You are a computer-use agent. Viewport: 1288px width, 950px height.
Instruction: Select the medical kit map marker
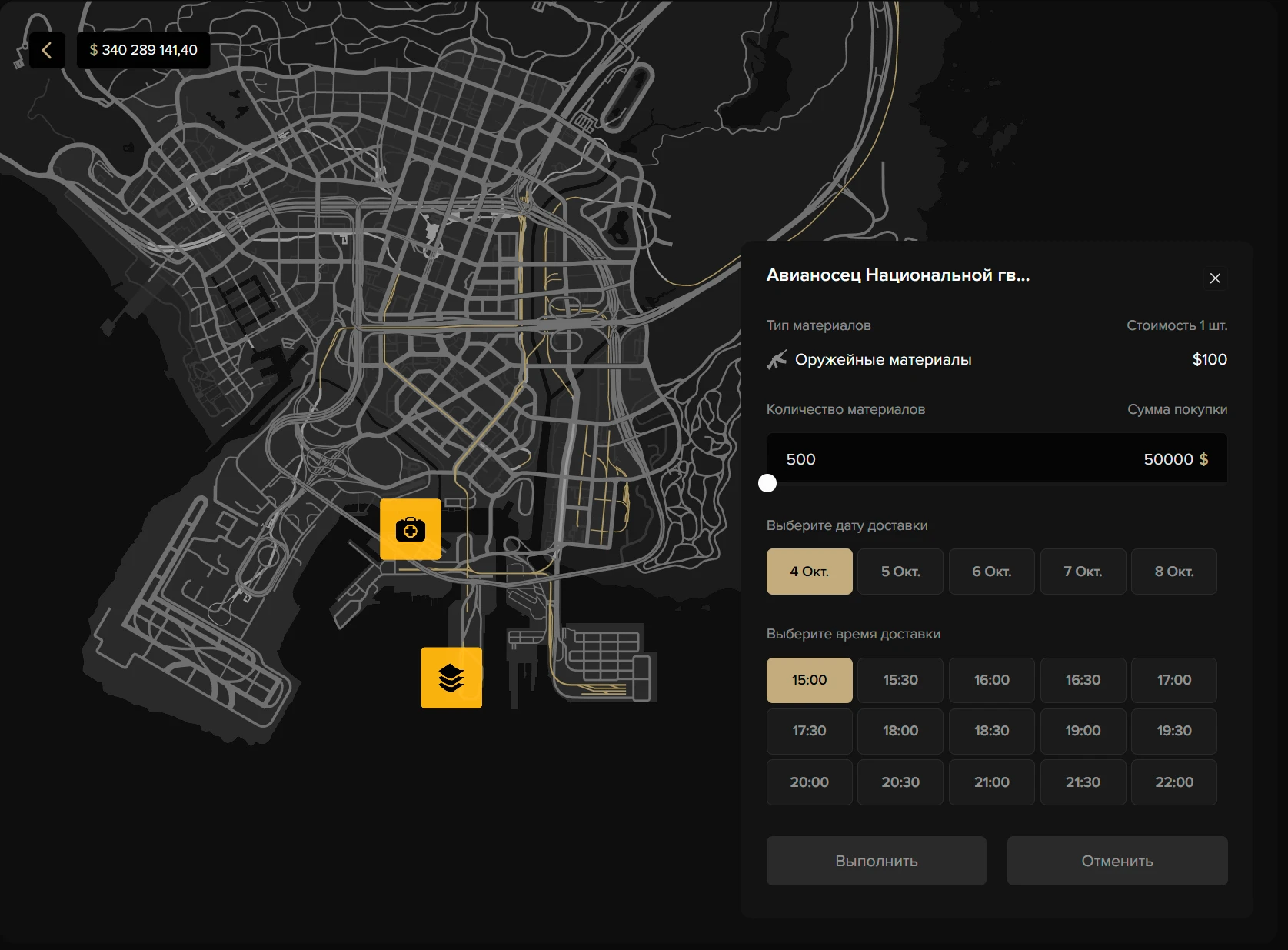[x=411, y=529]
